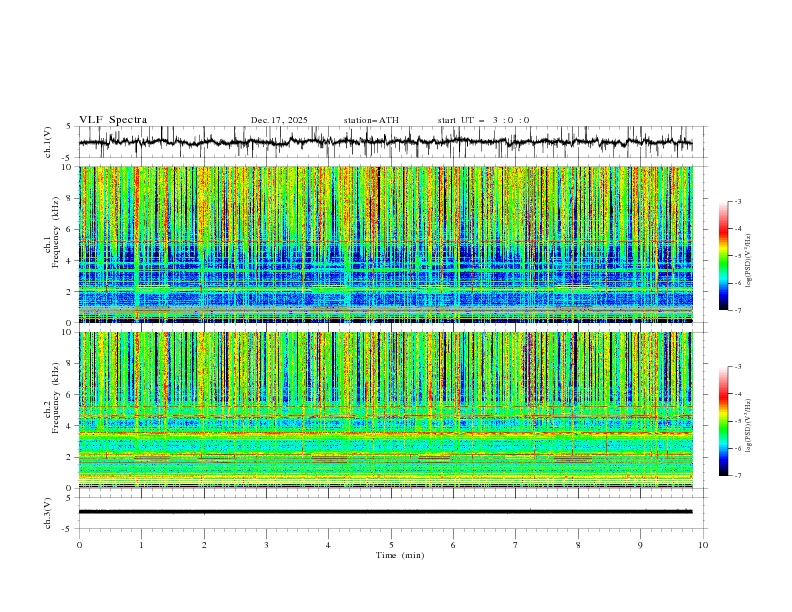Click the 'VLF Spectra' title text
The height and width of the screenshot is (612, 792).
[x=113, y=120]
